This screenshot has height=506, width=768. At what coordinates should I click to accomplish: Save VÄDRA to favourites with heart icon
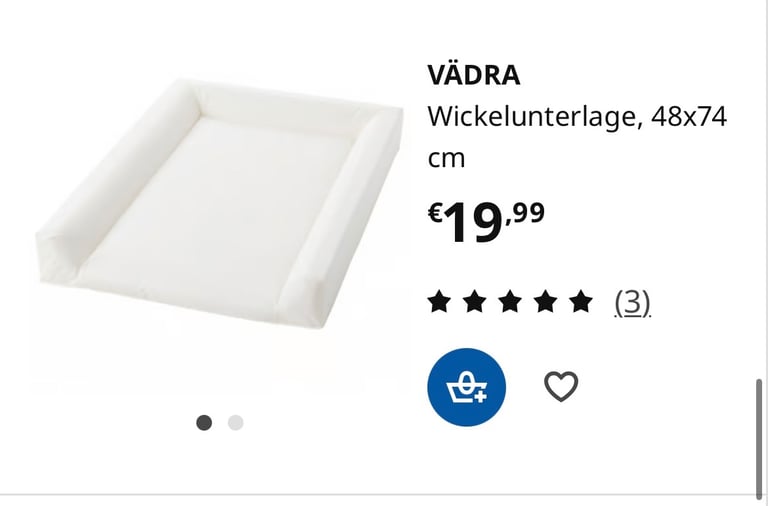pos(561,386)
